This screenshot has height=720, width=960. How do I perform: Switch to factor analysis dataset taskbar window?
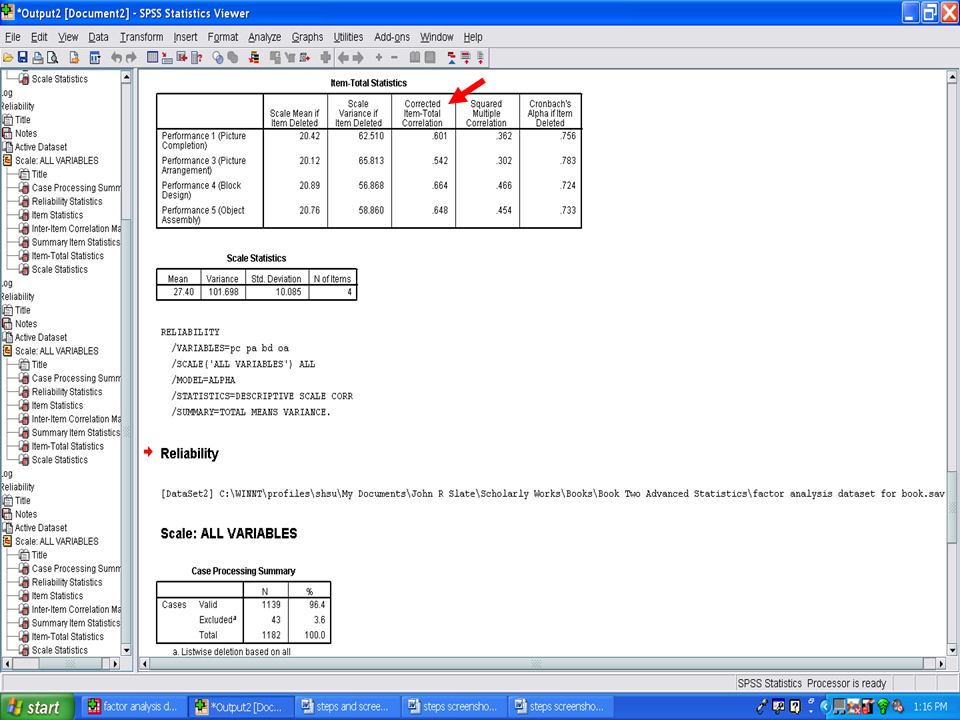tap(133, 707)
